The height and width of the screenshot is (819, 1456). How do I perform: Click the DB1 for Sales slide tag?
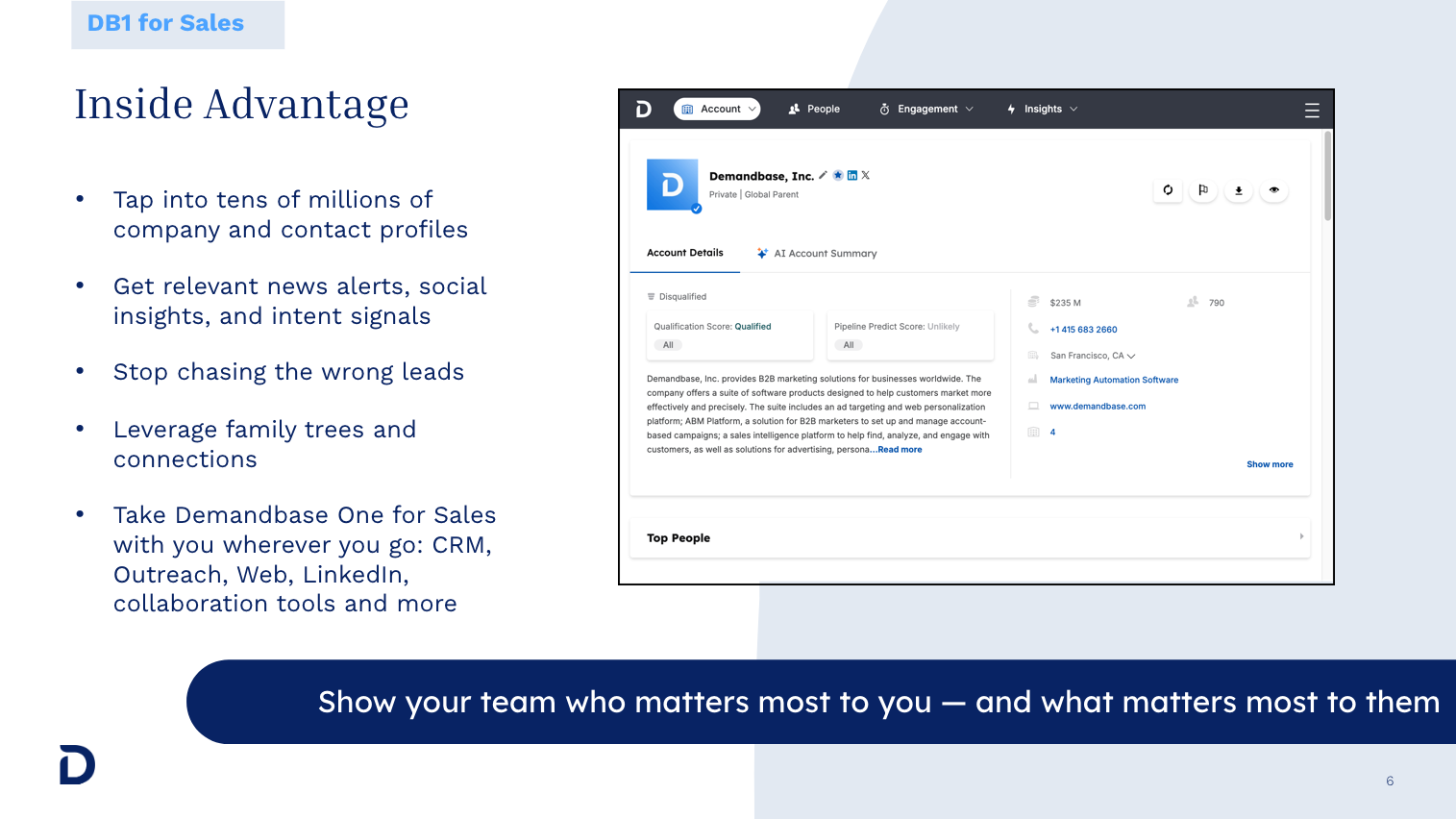click(178, 24)
